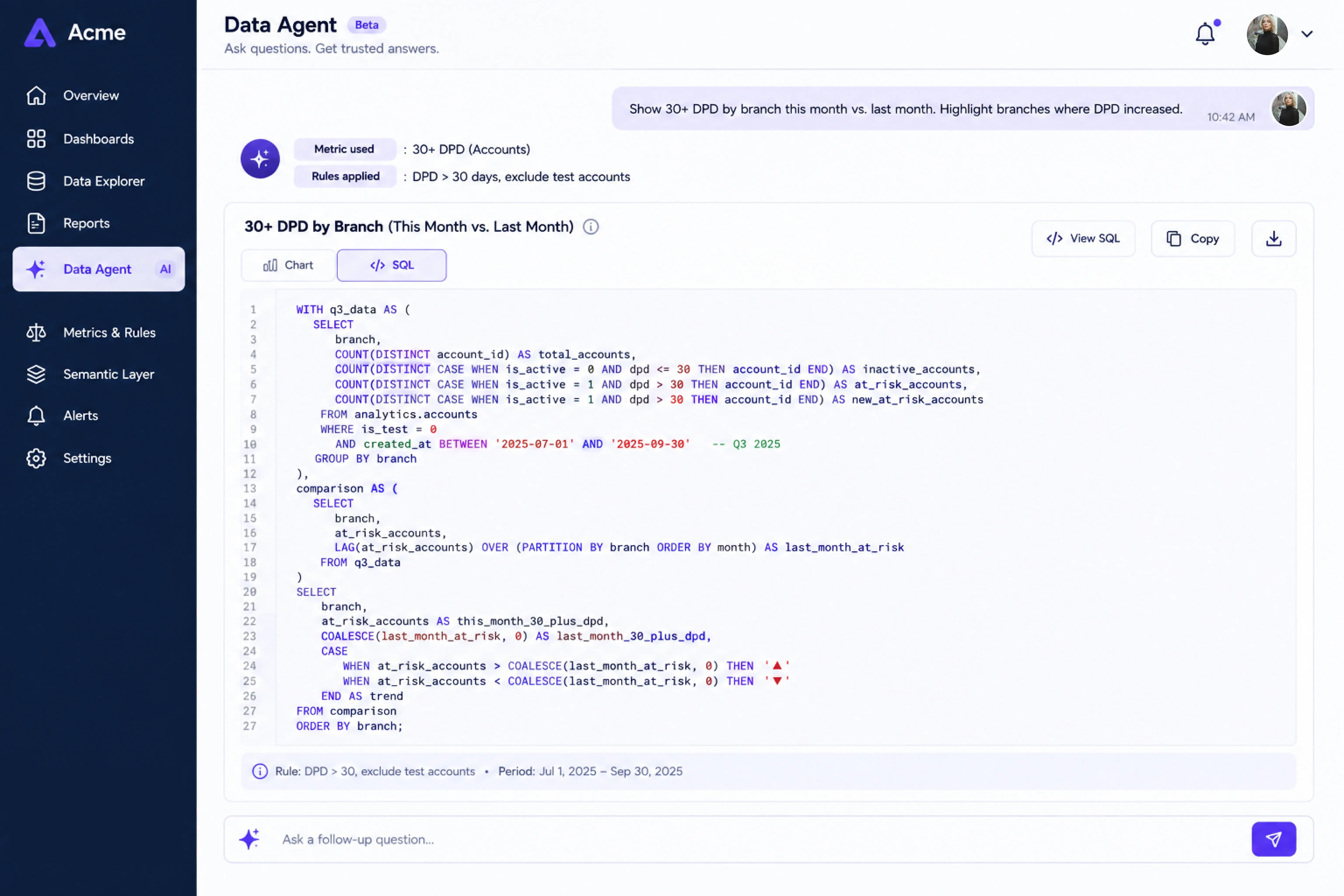
Task: Click 'Period: Jul 1, 2025 – Sep 30, 2025' text
Action: (590, 772)
